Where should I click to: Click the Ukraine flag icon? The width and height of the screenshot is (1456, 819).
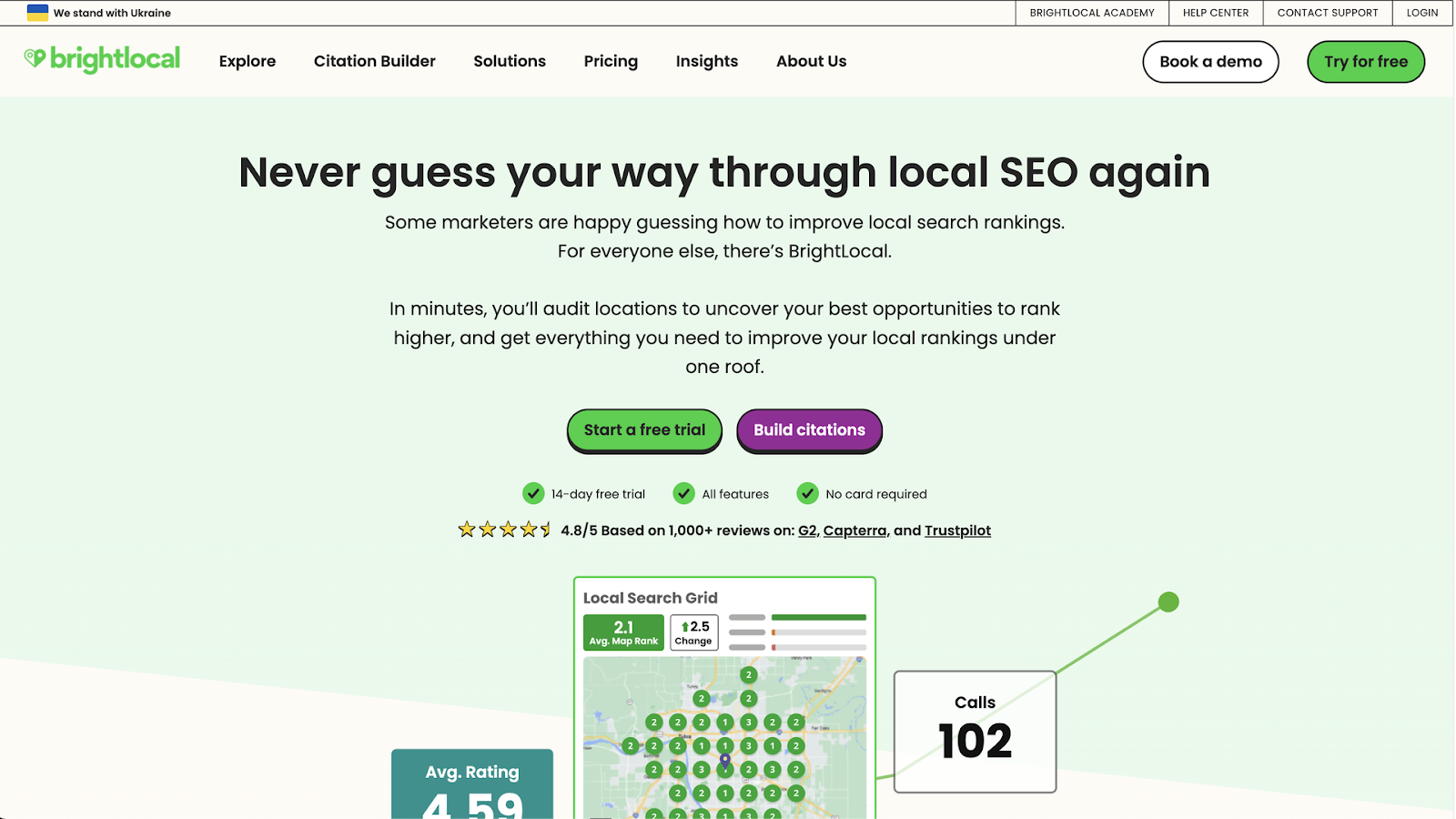pyautogui.click(x=37, y=13)
